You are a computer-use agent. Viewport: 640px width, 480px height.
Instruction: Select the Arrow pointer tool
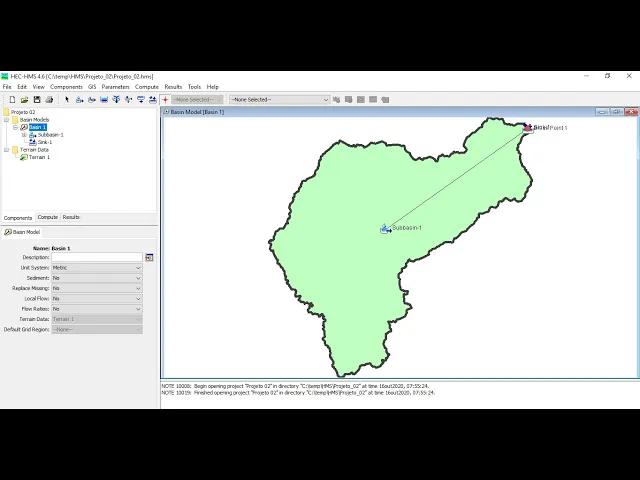[x=67, y=100]
